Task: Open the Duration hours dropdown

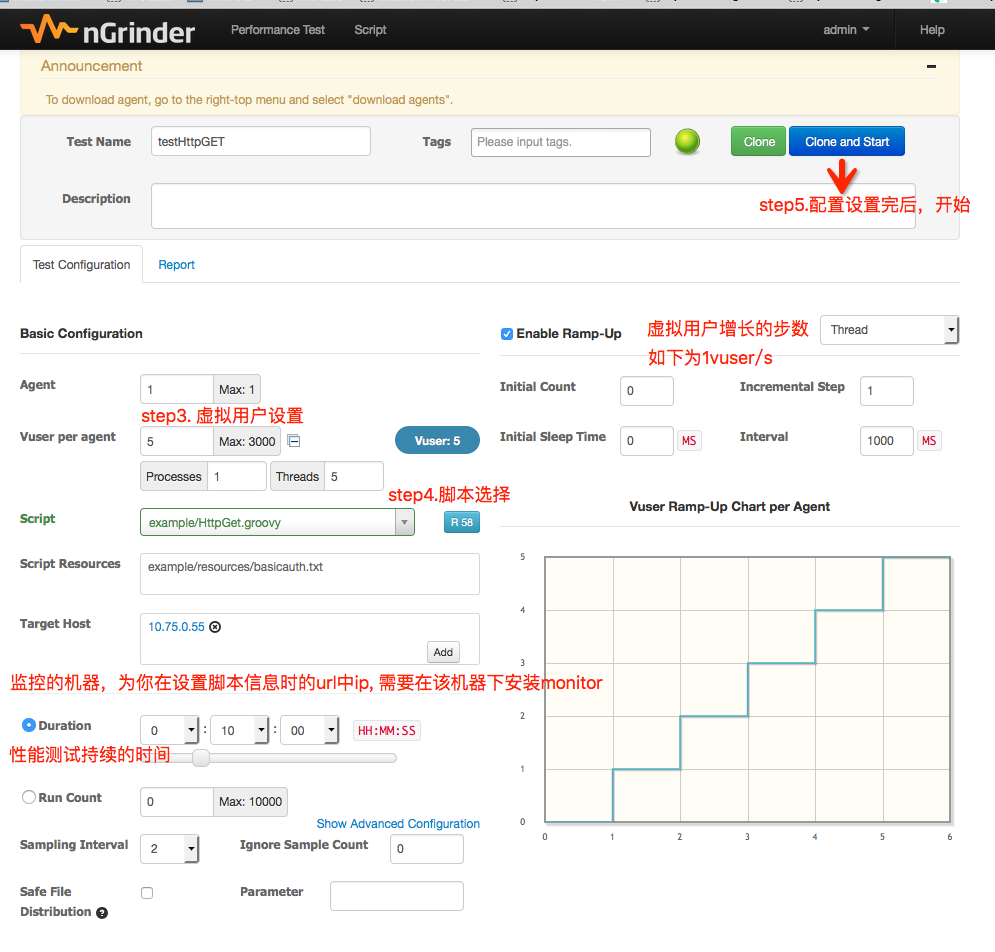Action: click(170, 731)
